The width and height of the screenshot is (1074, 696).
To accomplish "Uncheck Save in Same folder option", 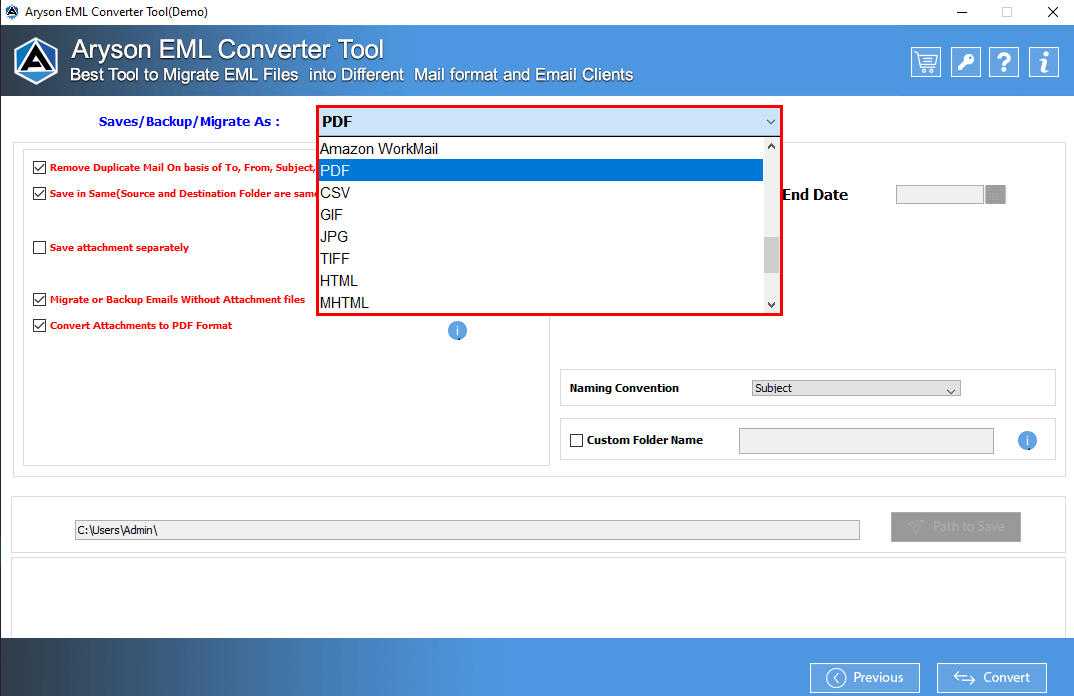I will 40,194.
